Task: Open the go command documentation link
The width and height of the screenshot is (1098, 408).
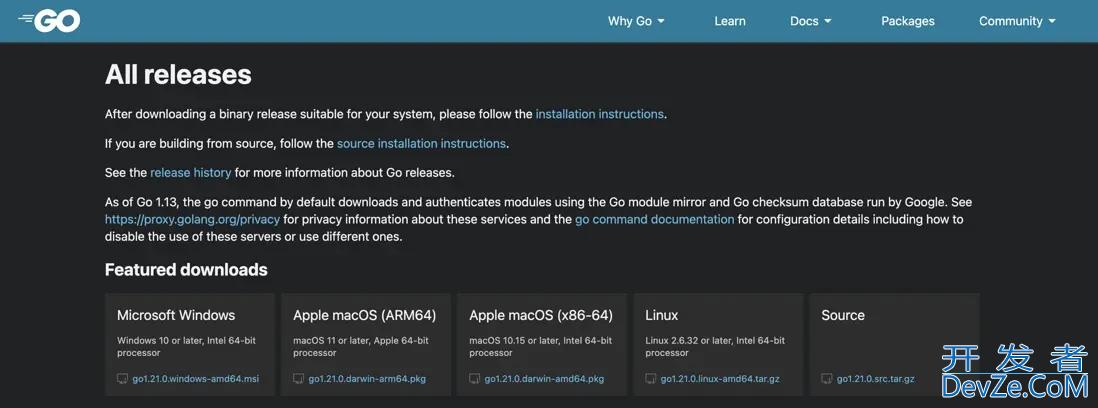Action: pos(655,219)
